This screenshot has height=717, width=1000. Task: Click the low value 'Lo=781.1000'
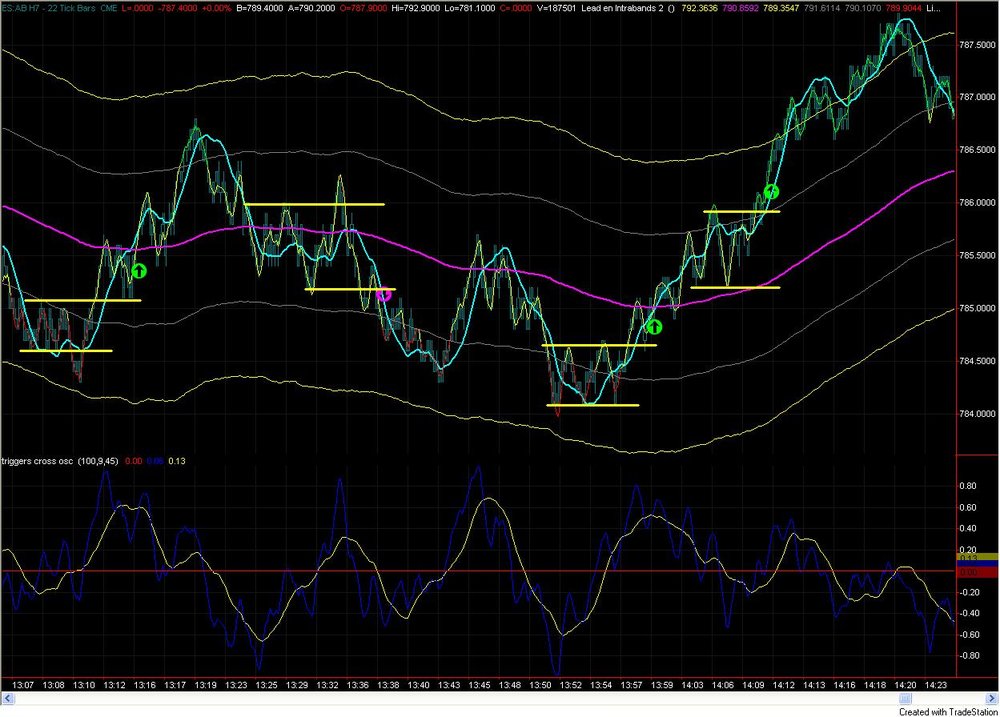pos(471,8)
